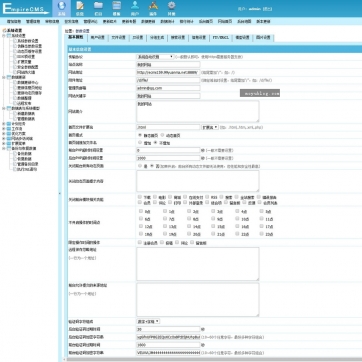This screenshot has width=362, height=362.
Task: Click the EmpireCMS logo
Action: point(25,9)
